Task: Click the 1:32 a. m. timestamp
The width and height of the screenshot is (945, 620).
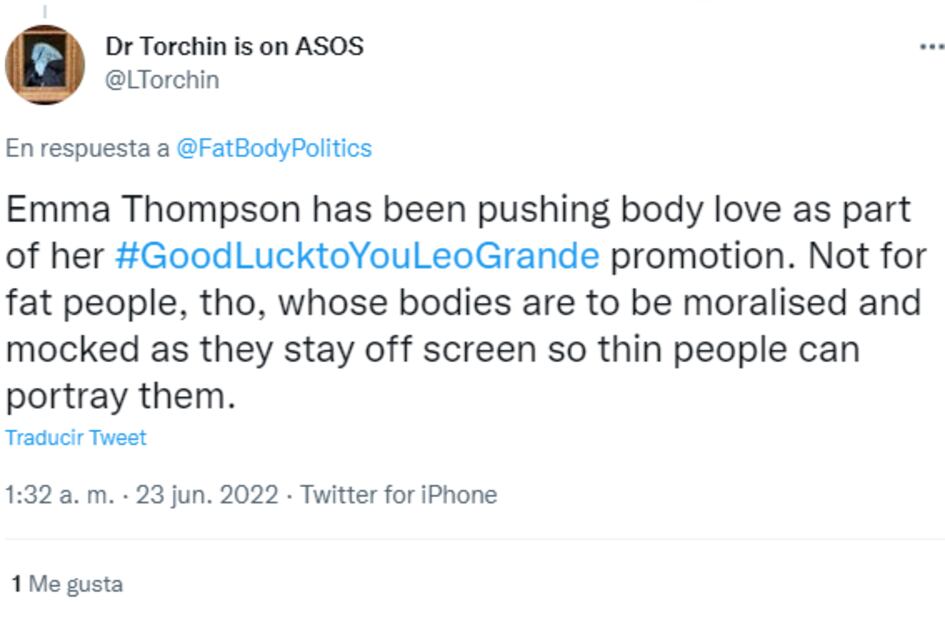Action: coord(59,495)
